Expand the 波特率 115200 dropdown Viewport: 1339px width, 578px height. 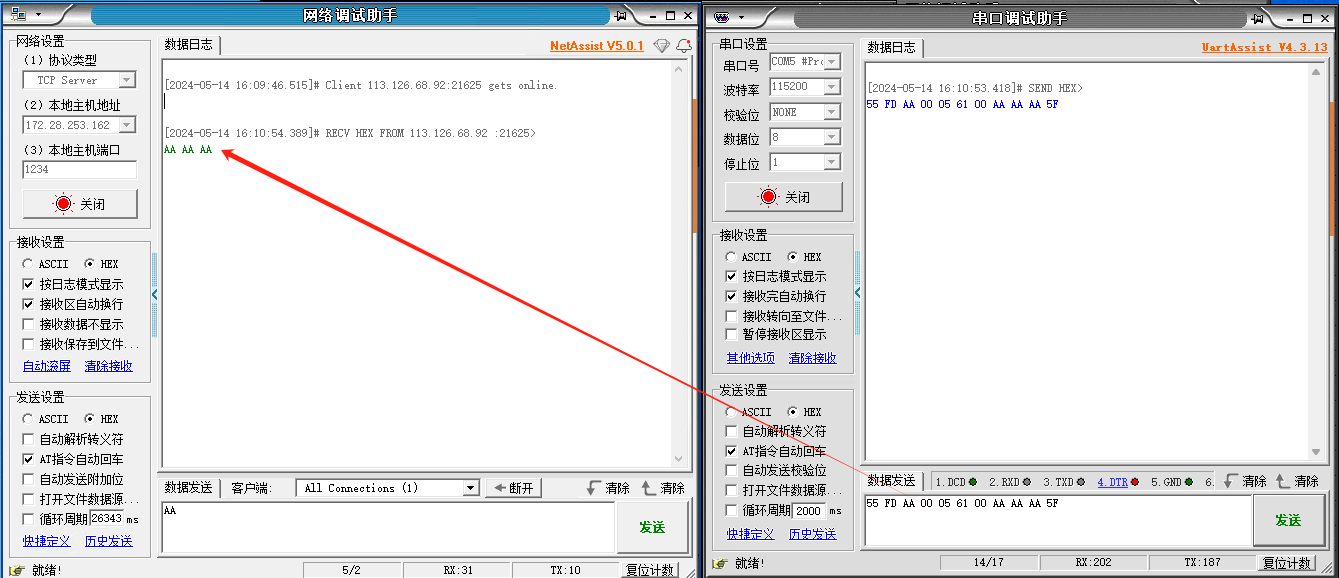[831, 87]
